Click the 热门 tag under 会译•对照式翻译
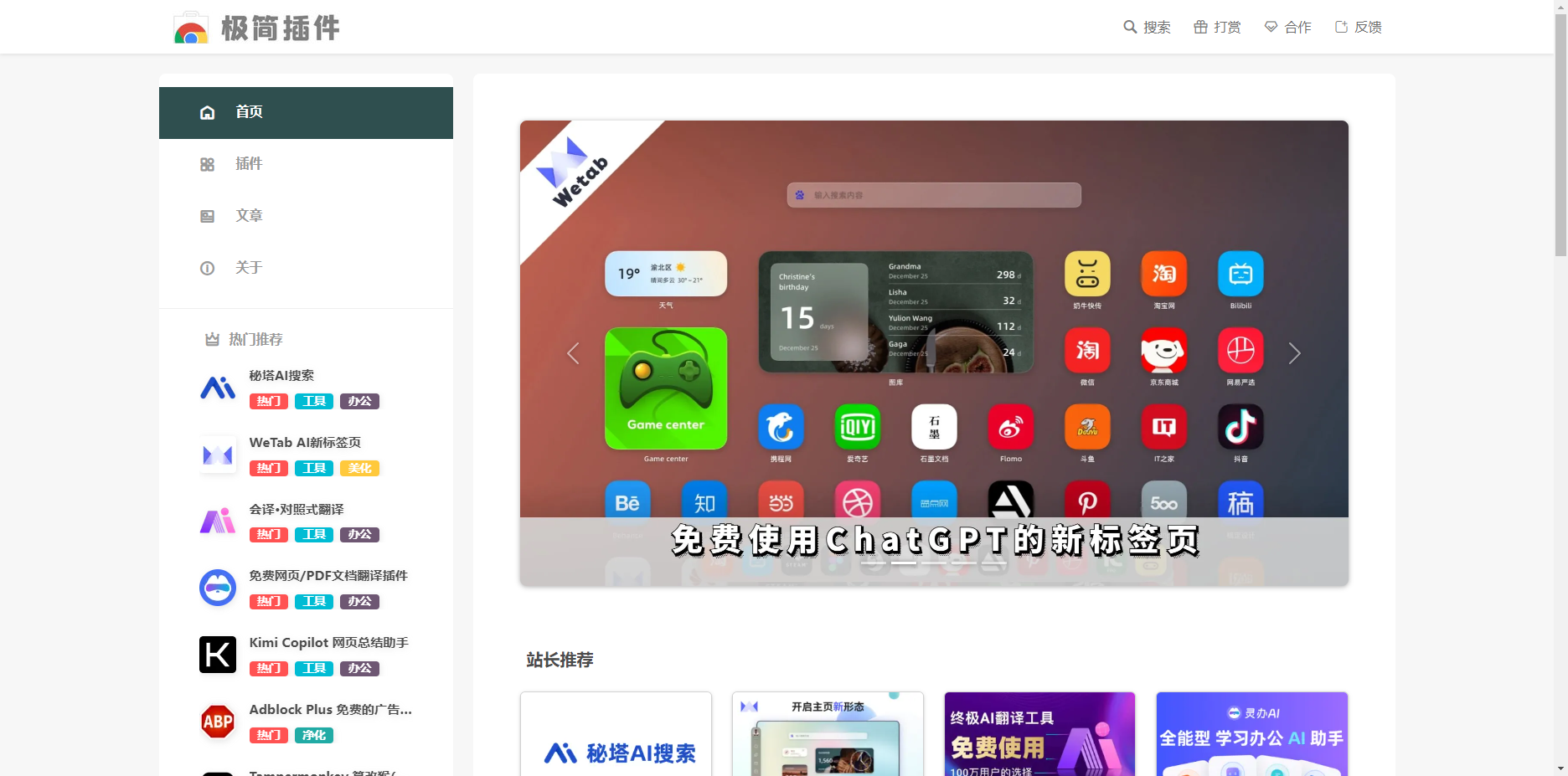 point(269,535)
